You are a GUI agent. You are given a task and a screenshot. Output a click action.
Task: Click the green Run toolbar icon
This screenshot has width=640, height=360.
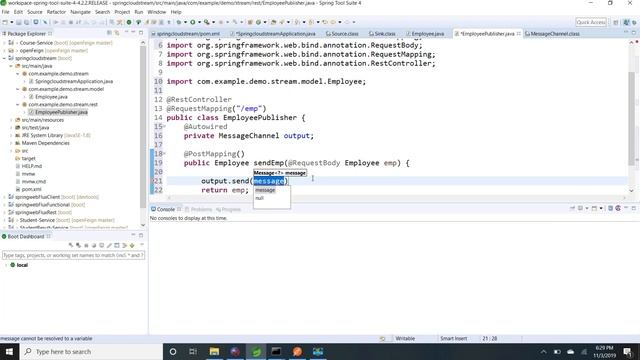point(193,22)
